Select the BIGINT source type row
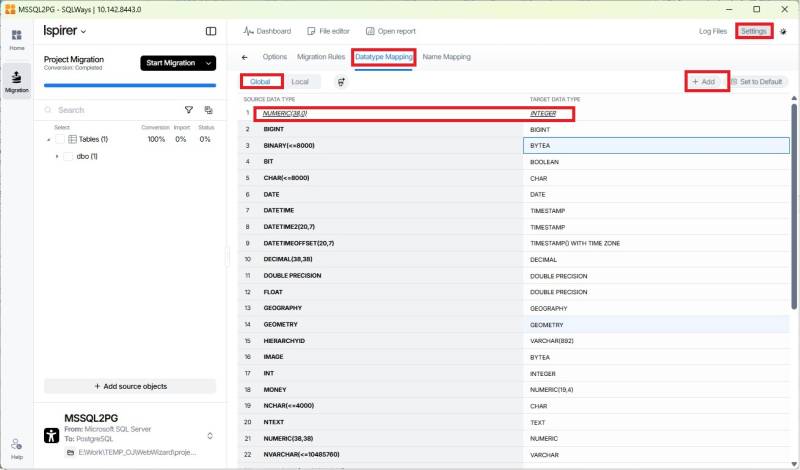Viewport: 800px width, 470px height. pyautogui.click(x=381, y=129)
